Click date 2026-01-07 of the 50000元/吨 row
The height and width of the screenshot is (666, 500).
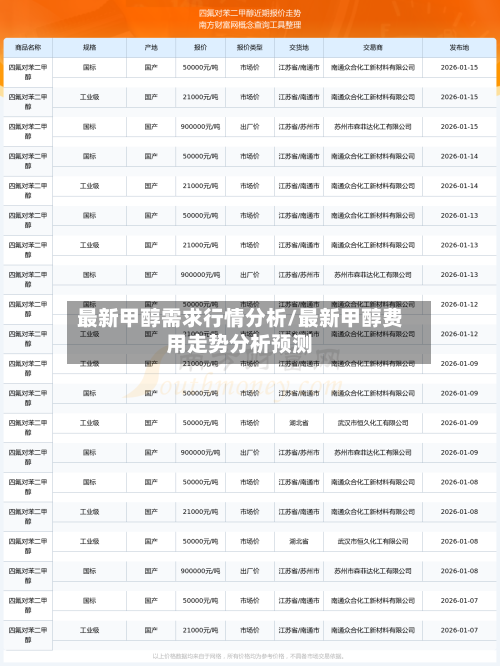click(x=459, y=601)
